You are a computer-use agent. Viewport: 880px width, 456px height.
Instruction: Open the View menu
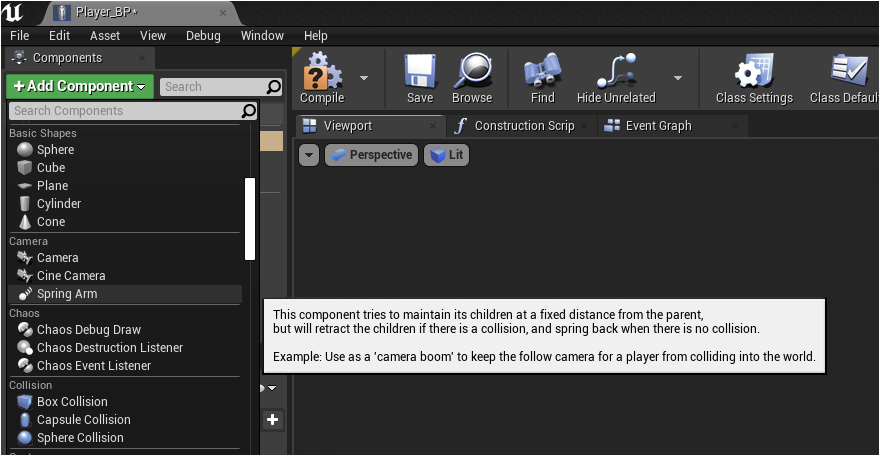(153, 36)
